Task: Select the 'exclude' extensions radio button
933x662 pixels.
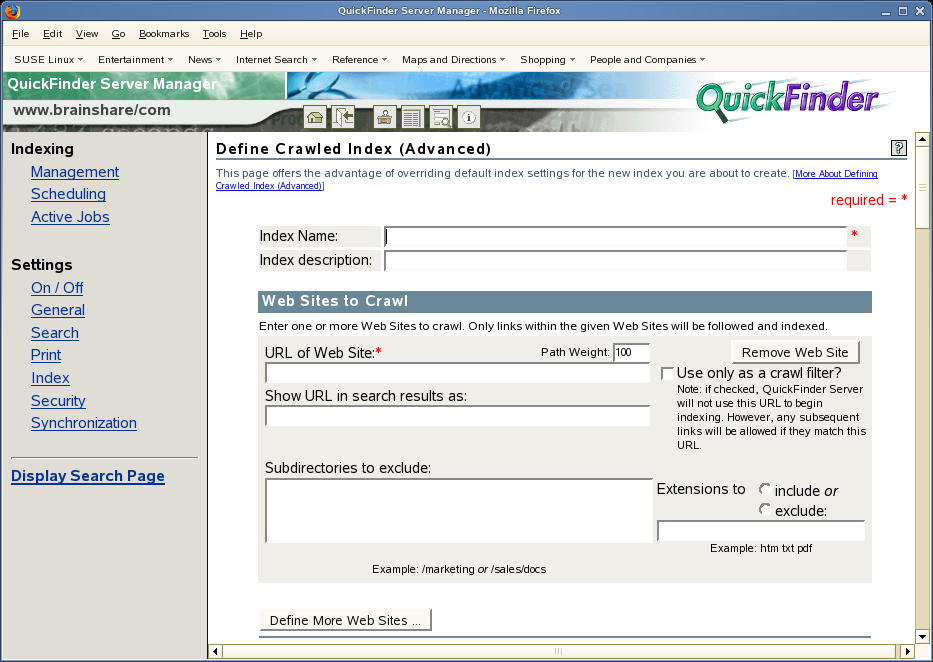Action: (x=765, y=509)
